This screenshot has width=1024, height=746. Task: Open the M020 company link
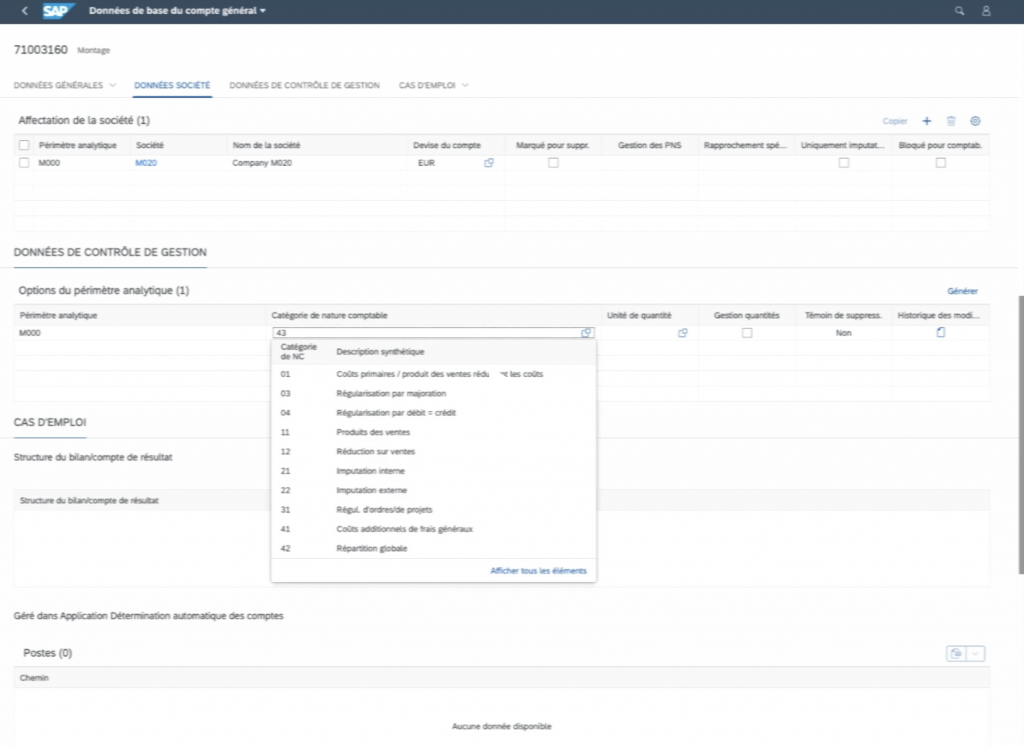[146, 163]
